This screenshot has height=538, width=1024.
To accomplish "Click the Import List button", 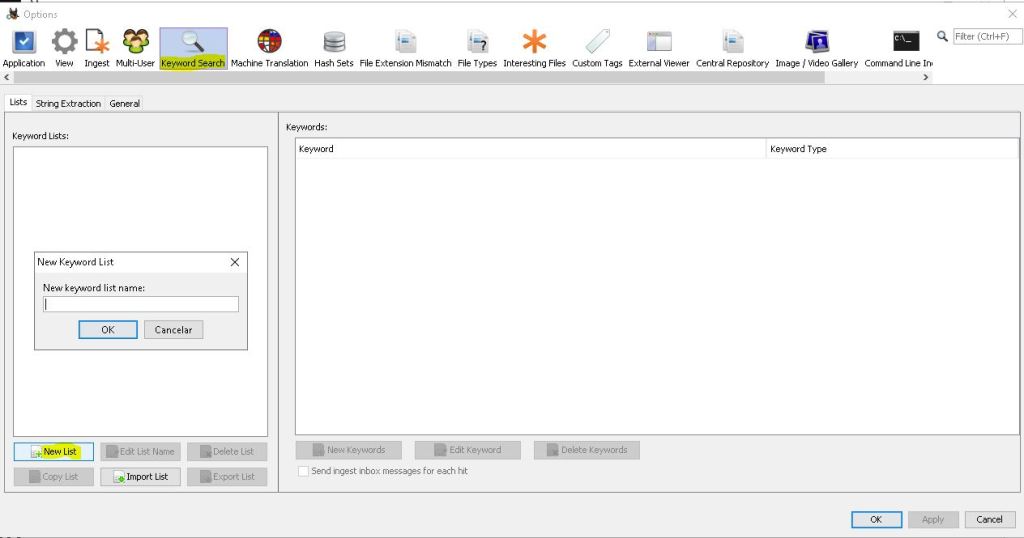I will [x=140, y=477].
